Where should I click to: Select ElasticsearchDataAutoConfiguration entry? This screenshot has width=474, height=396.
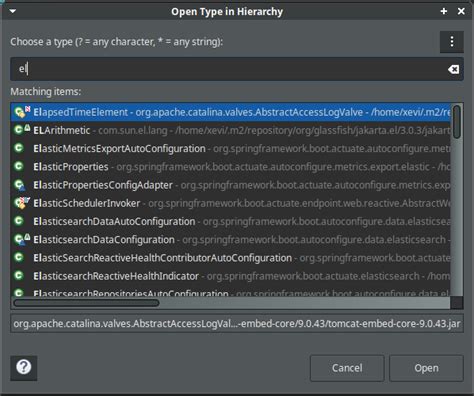231,221
